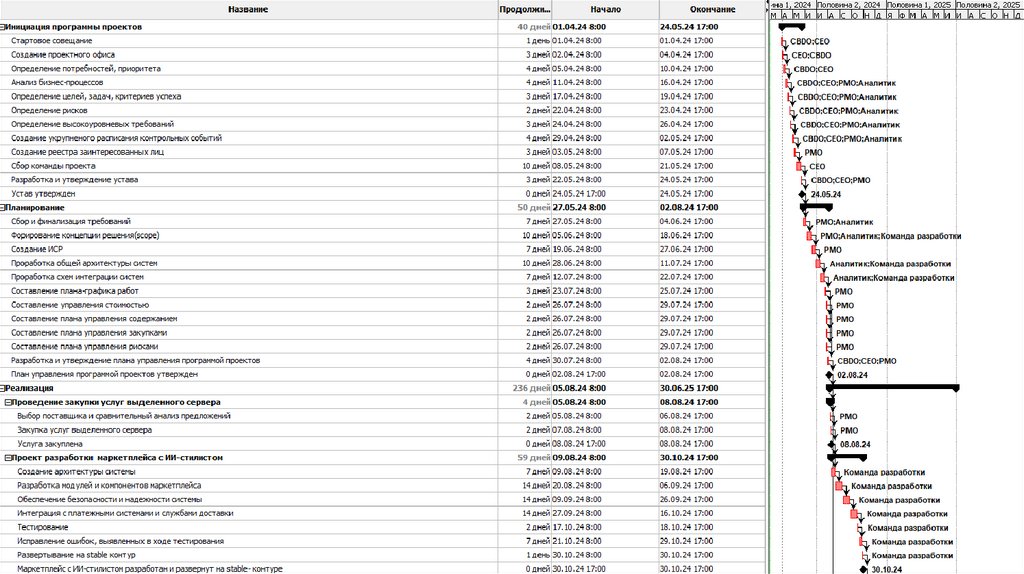Select Проработка схем интеграции систем task
The height and width of the screenshot is (574, 1024).
pos(77,277)
